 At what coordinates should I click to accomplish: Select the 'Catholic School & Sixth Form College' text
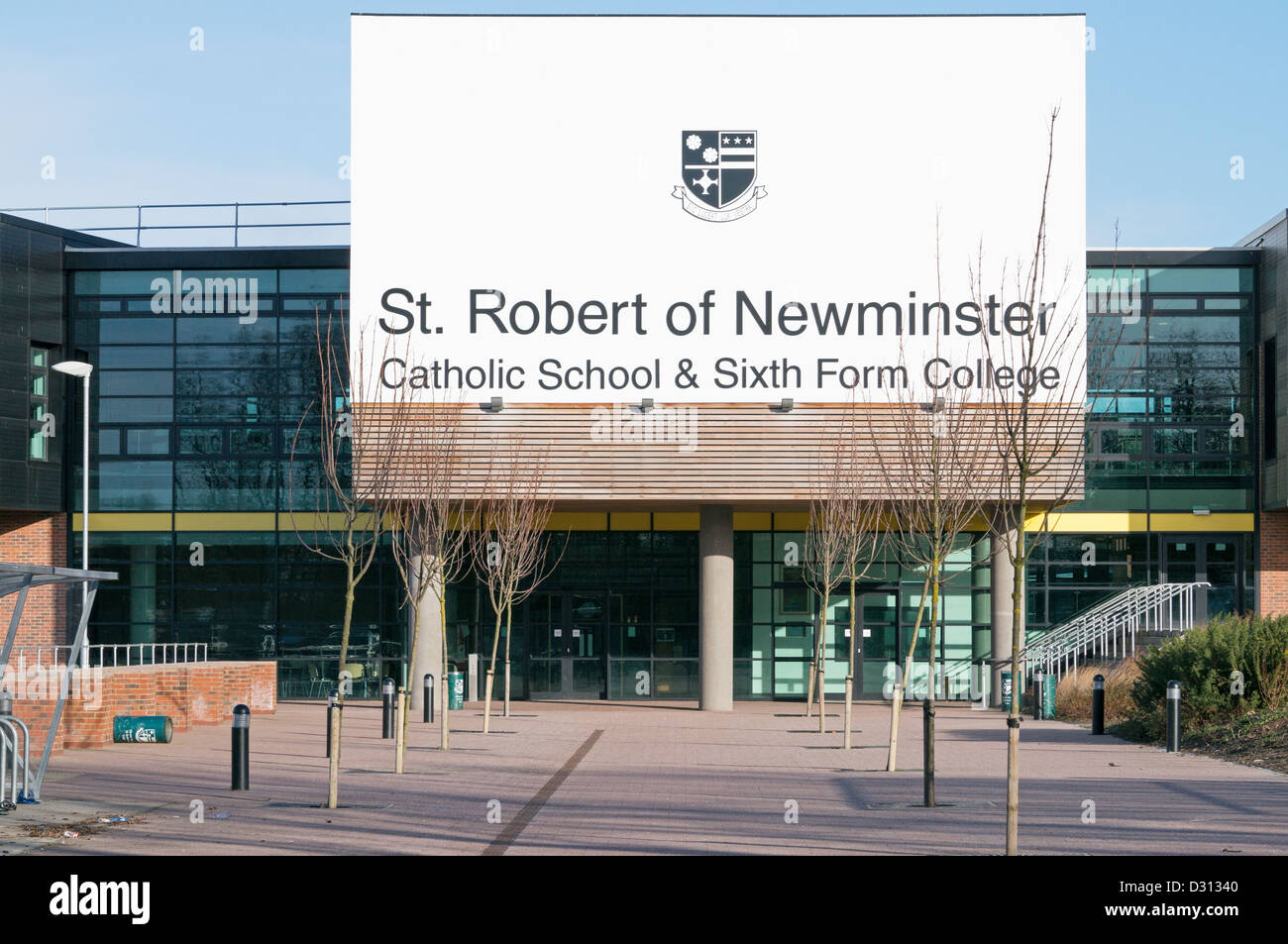click(x=719, y=375)
